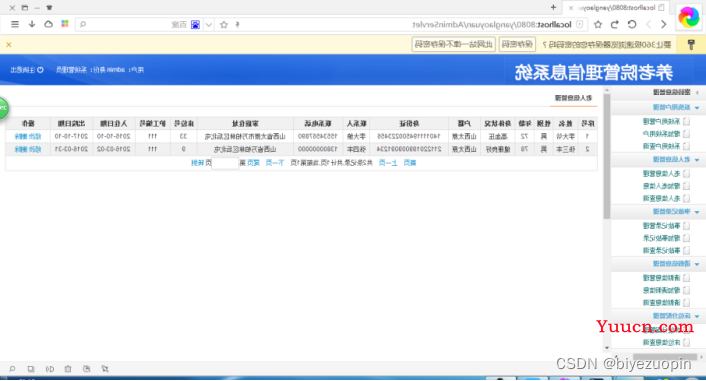Click the shield security icon in address bar
The height and width of the screenshot is (381, 706).
pos(580,24)
